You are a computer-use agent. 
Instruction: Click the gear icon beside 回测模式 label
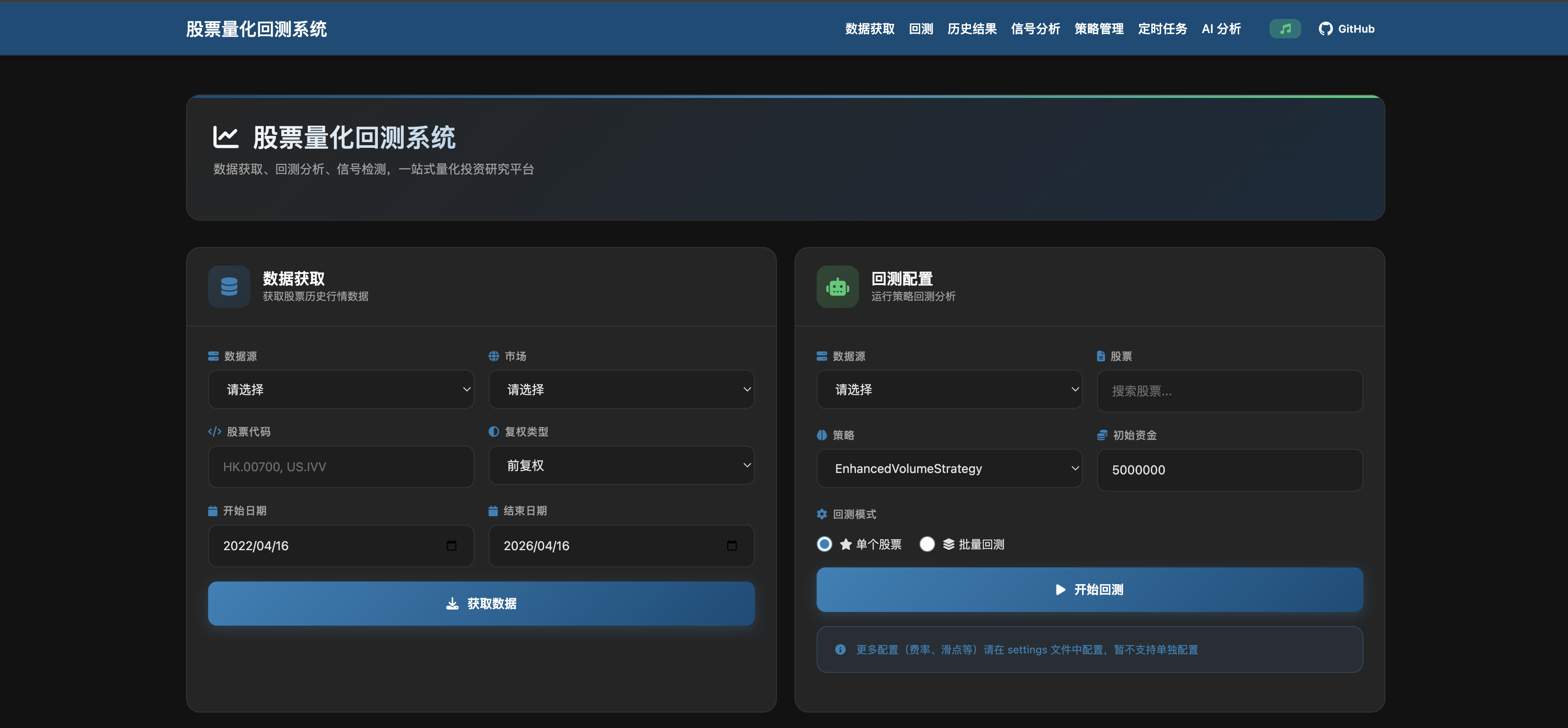pos(822,514)
